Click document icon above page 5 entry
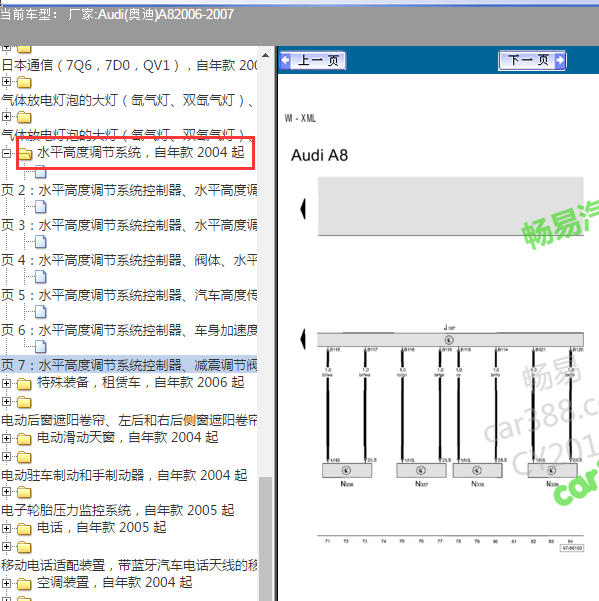This screenshot has width=599, height=601. point(41,277)
